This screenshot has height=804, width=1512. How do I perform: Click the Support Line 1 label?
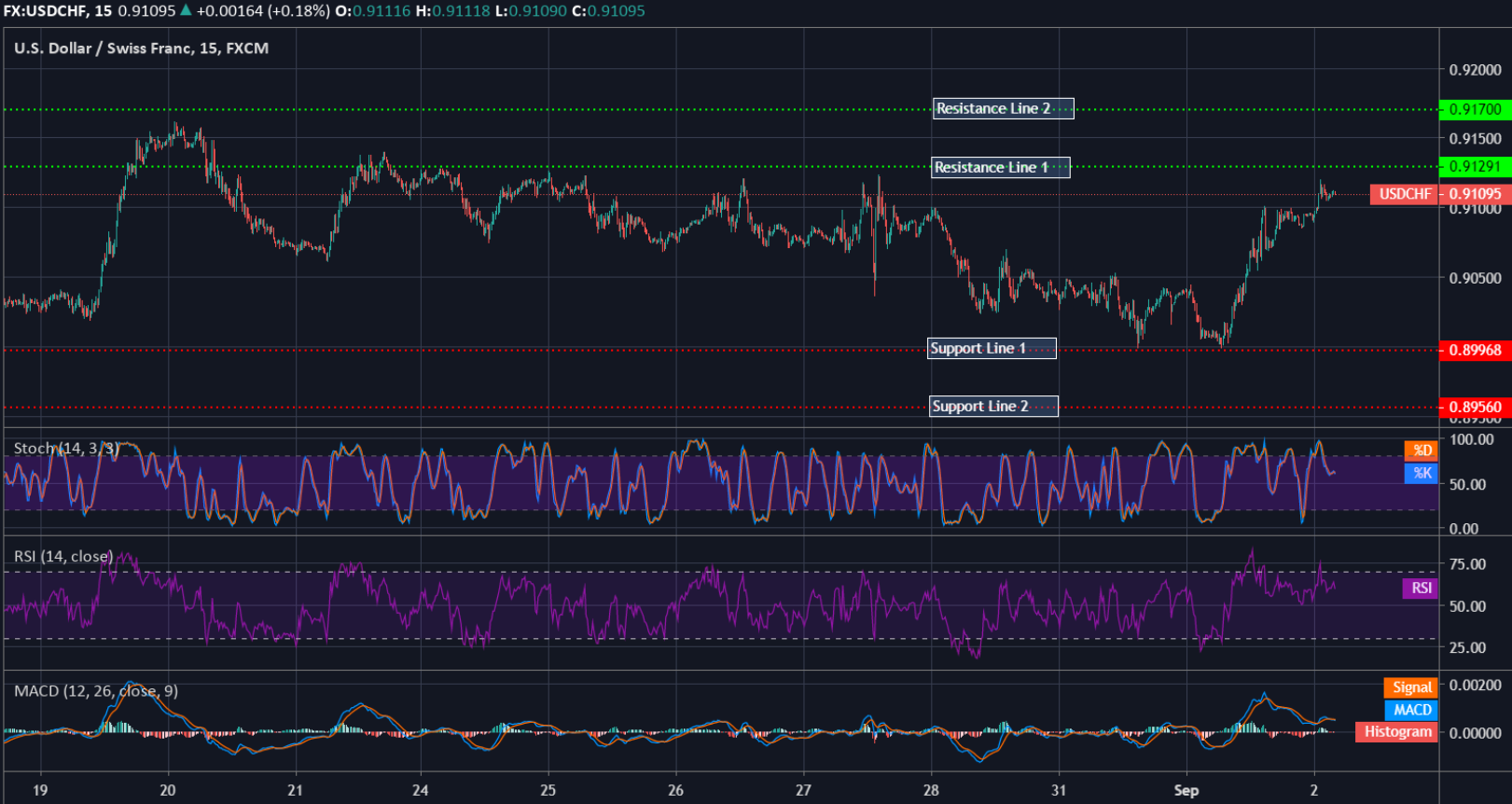(x=992, y=349)
